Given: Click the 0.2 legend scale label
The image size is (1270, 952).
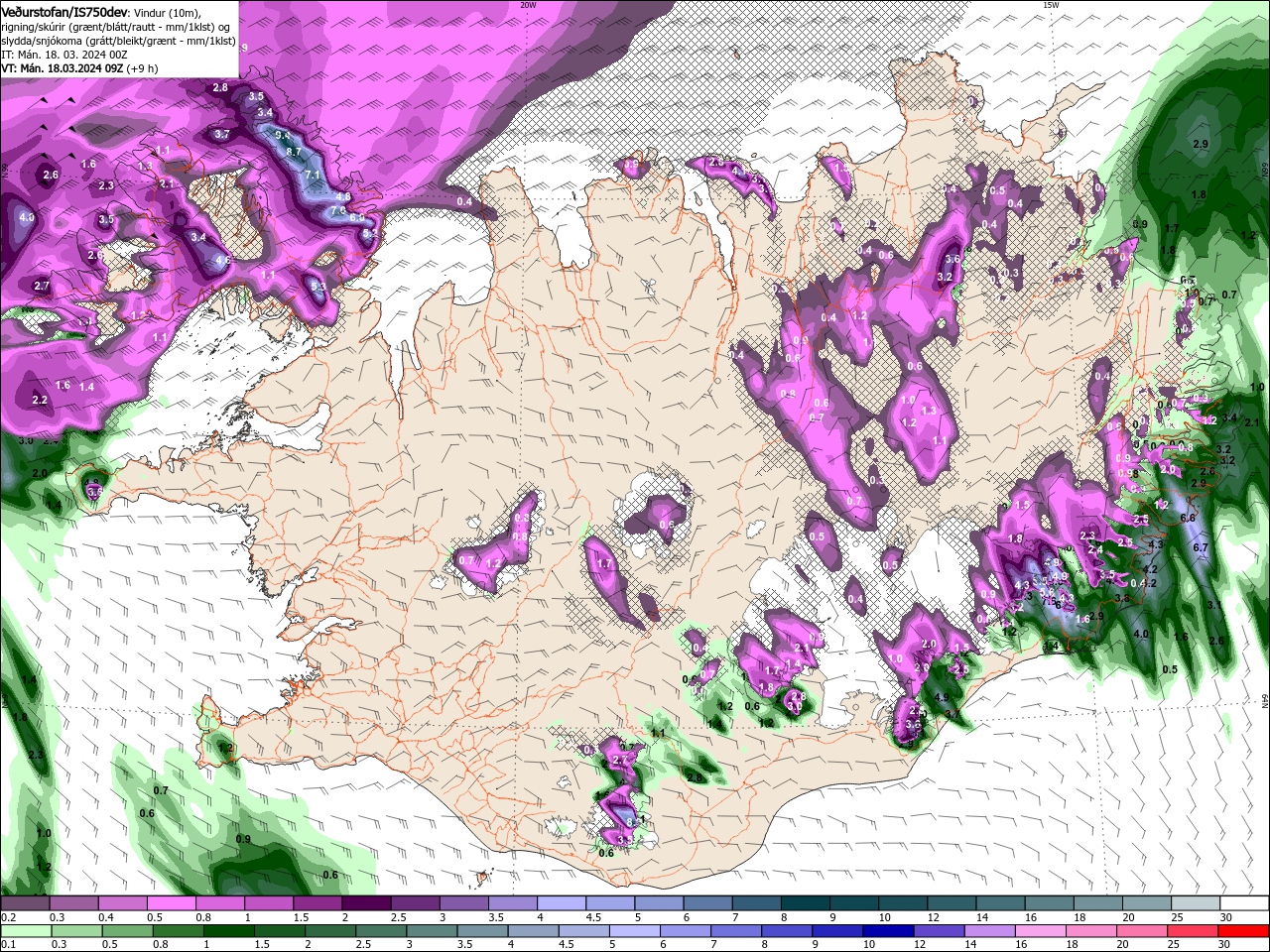Looking at the screenshot, I should pyautogui.click(x=9, y=917).
